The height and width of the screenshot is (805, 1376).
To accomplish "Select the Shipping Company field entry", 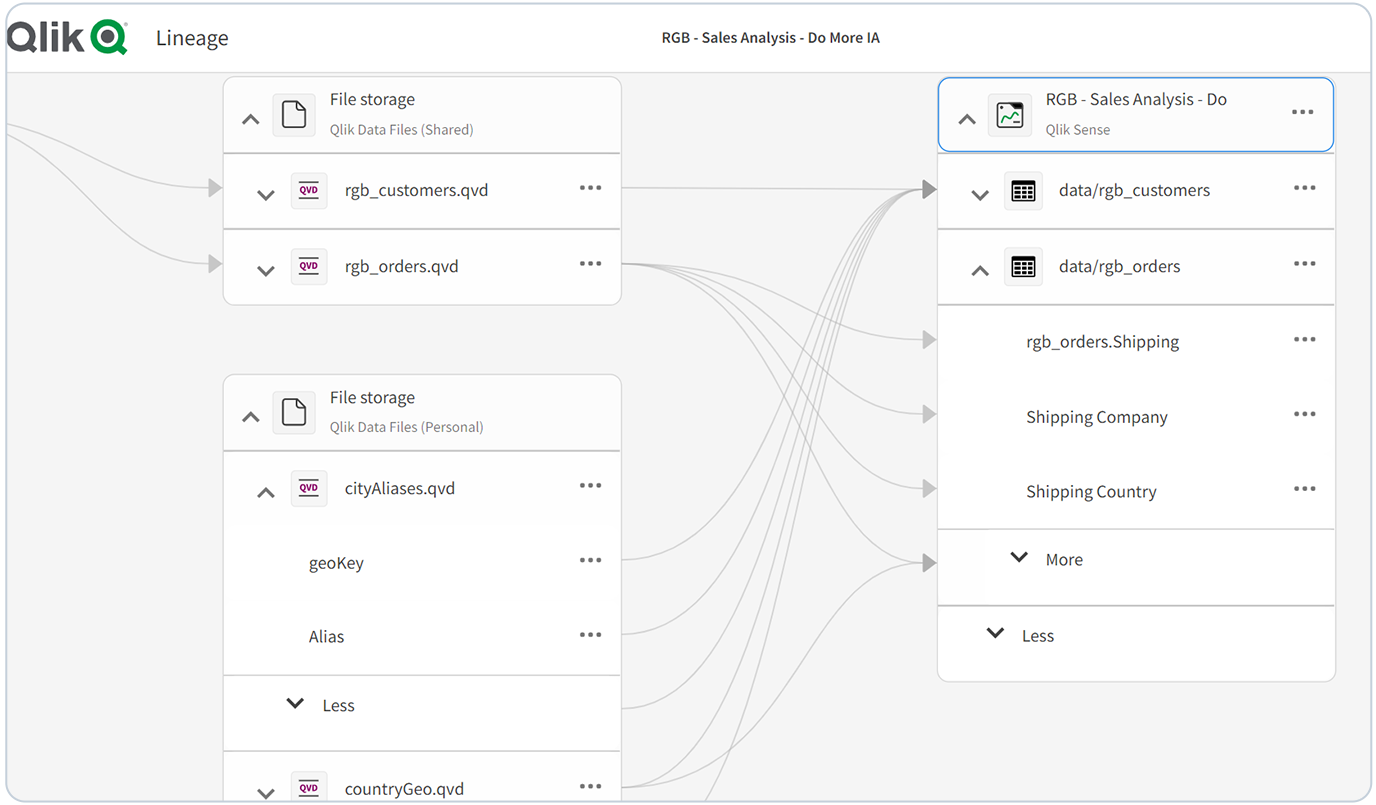I will [1096, 416].
